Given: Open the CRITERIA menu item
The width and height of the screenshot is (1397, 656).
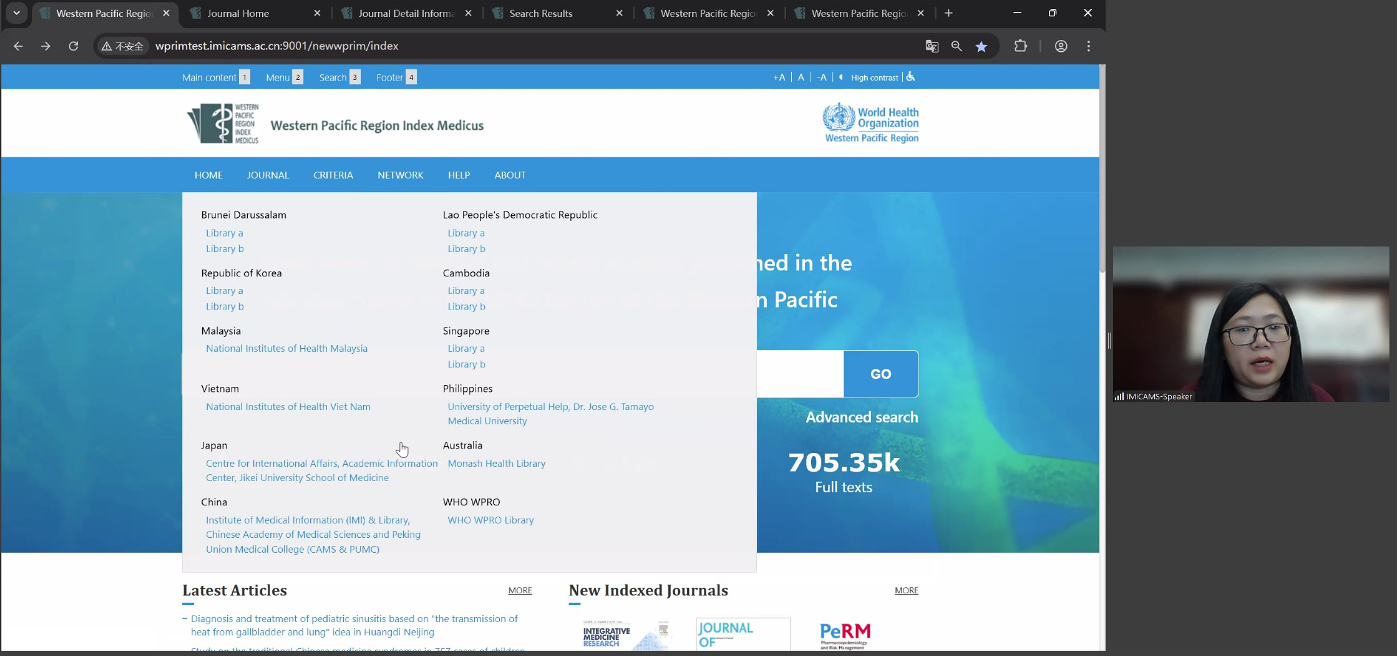Looking at the screenshot, I should [x=333, y=175].
